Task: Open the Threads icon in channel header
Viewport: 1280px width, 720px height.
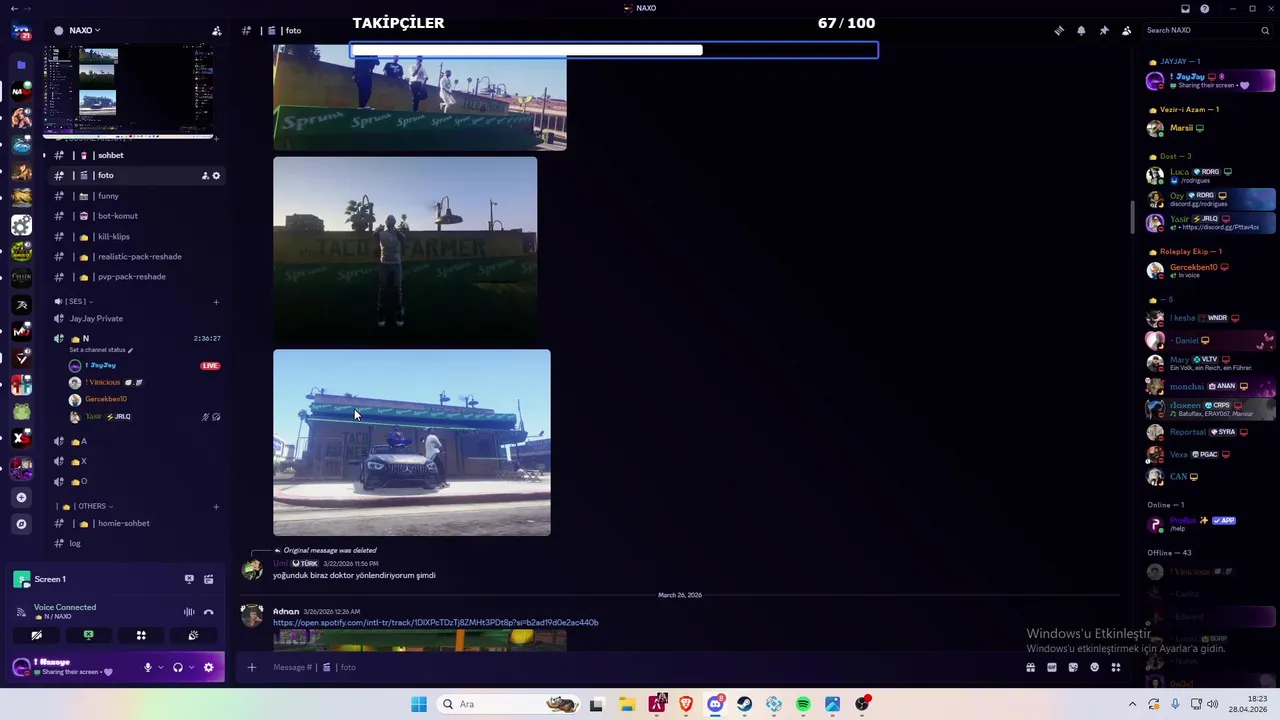Action: [1059, 30]
